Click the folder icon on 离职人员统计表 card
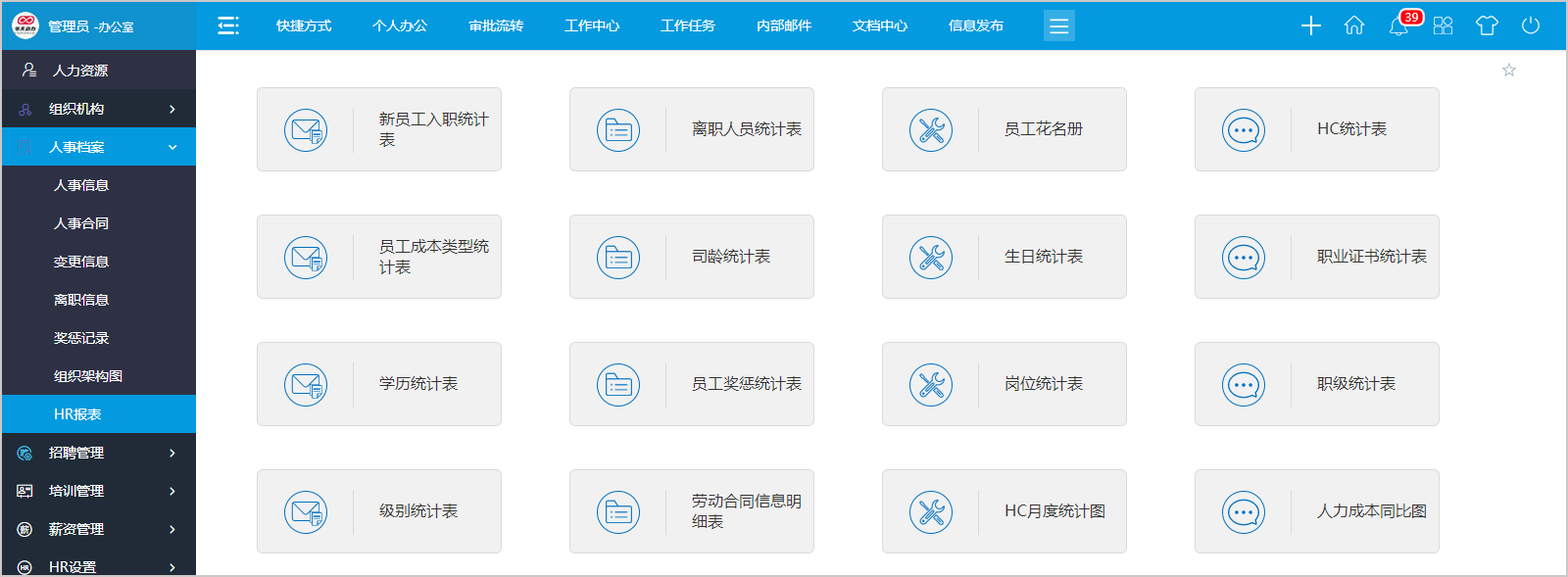 (x=618, y=129)
